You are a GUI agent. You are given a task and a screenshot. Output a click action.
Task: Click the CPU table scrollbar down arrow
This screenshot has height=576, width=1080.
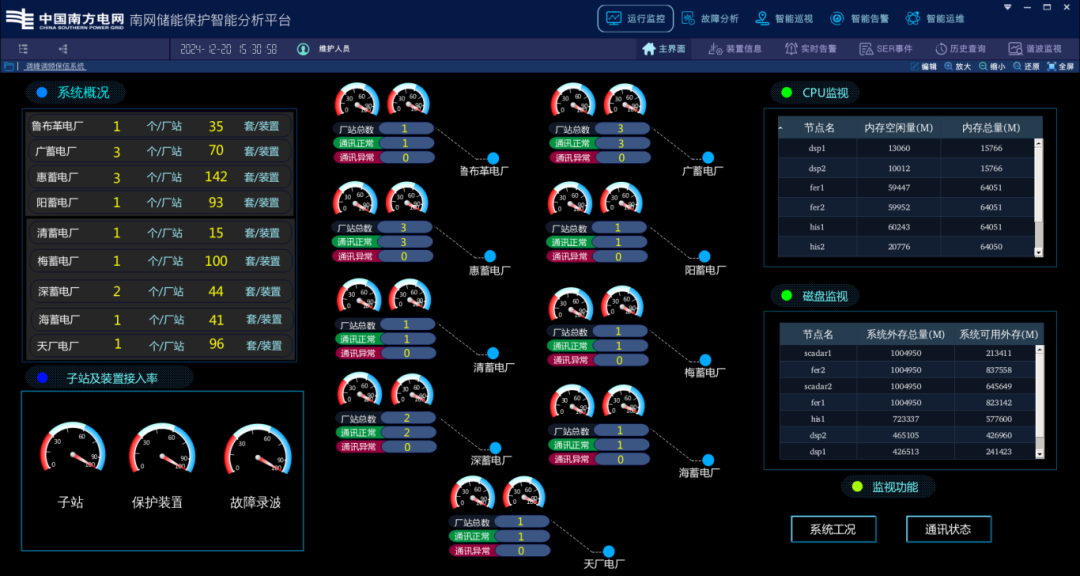coord(1039,253)
